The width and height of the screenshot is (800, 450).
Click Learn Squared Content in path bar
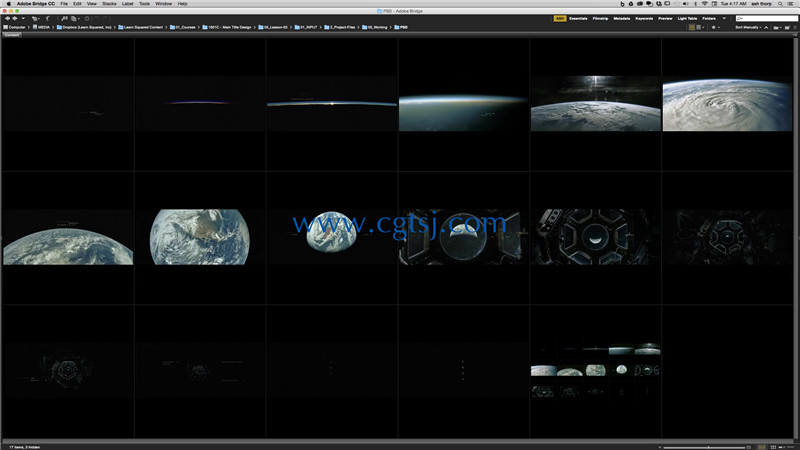point(141,27)
